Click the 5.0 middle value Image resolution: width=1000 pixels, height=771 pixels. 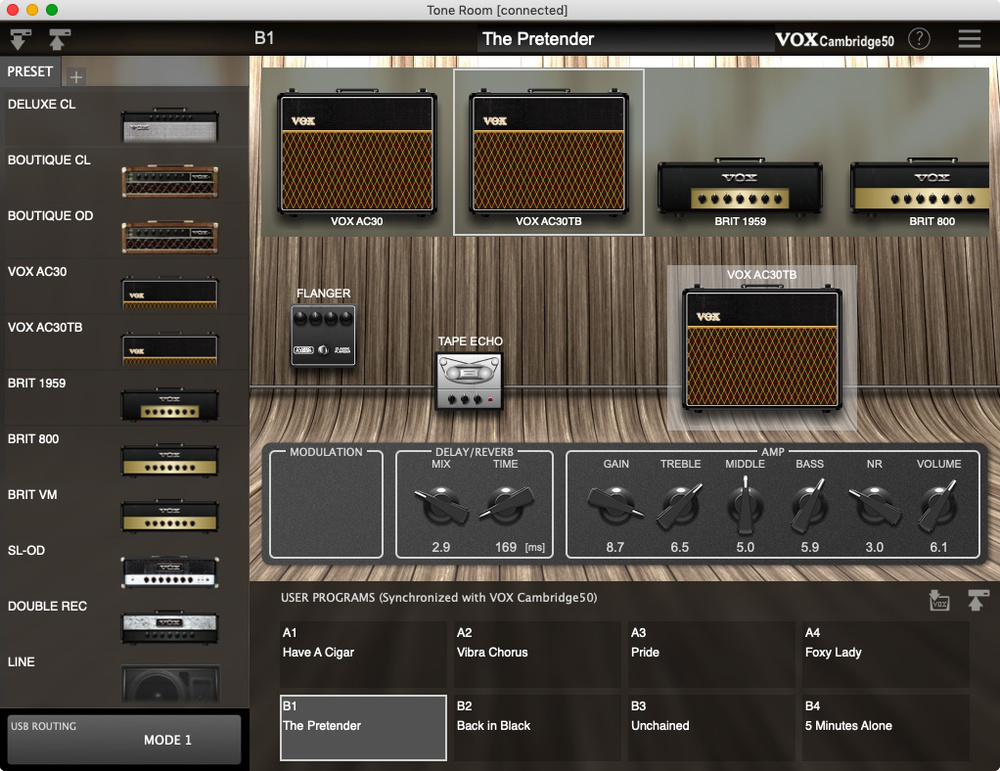coord(745,547)
